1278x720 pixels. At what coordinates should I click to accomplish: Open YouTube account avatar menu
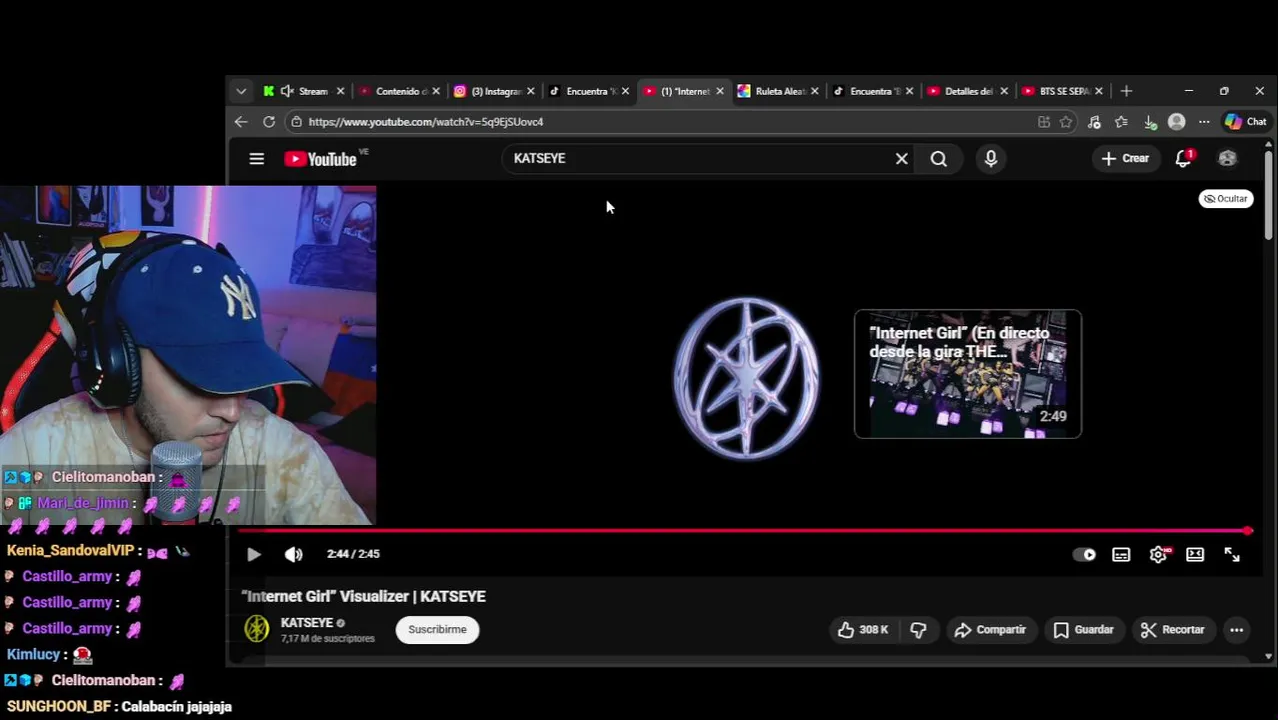[1227, 158]
